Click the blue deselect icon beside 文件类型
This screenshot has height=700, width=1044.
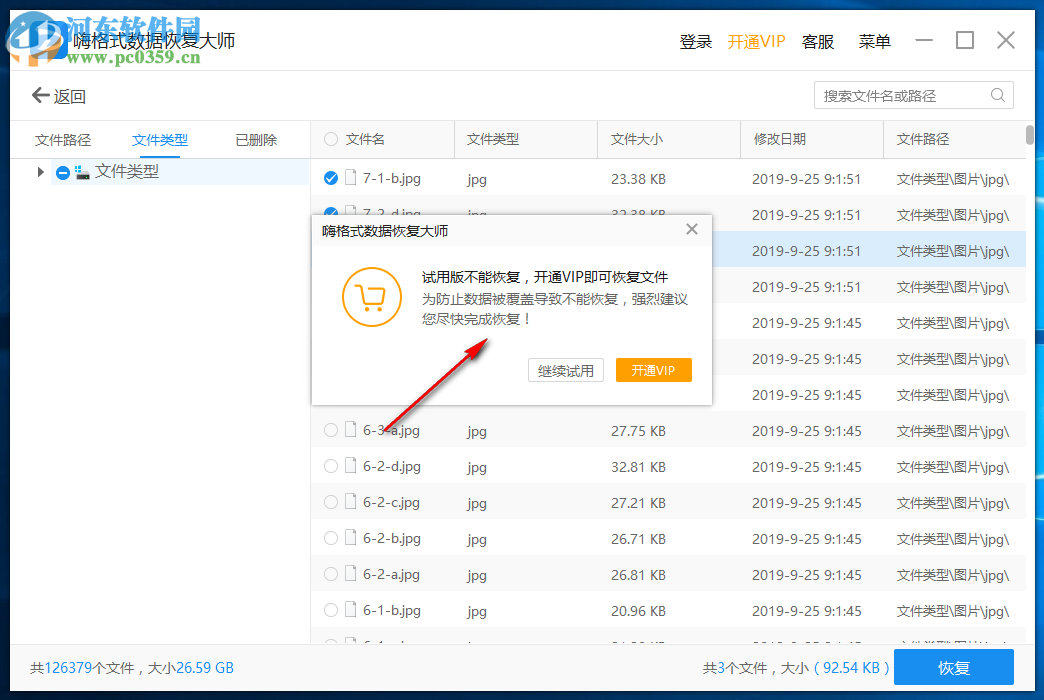62,173
